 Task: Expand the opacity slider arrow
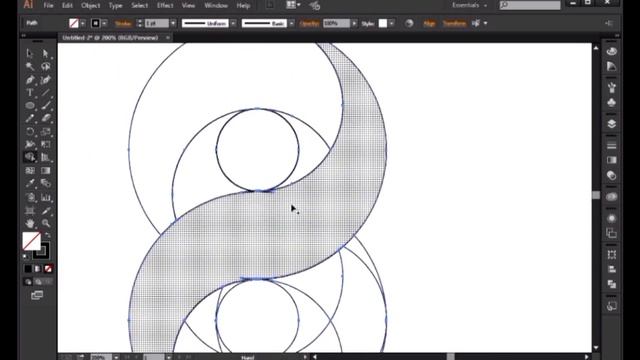coord(354,23)
